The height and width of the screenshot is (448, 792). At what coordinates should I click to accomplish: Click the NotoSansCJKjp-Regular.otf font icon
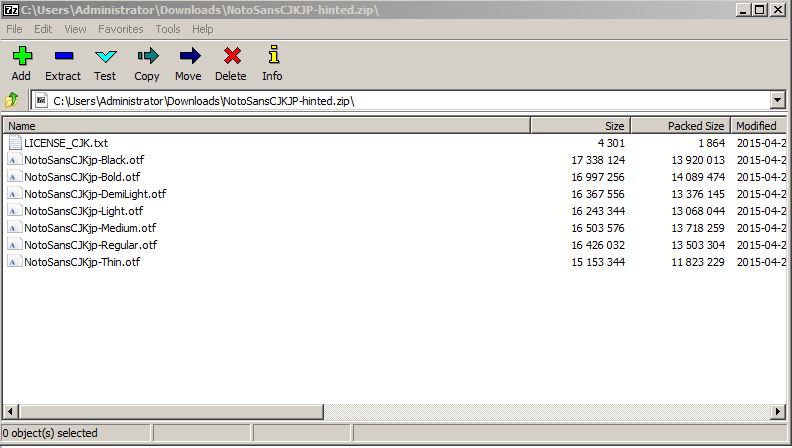click(14, 245)
